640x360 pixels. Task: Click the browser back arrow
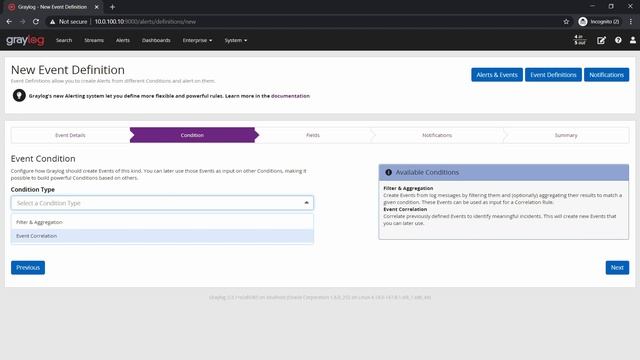click(x=9, y=22)
